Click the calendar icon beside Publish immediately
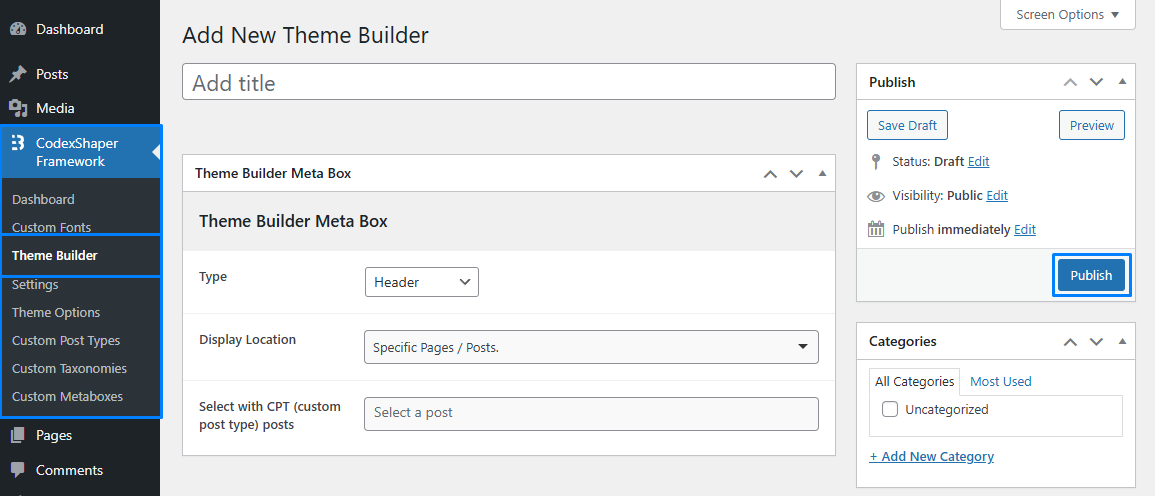The image size is (1155, 496). pyautogui.click(x=876, y=229)
